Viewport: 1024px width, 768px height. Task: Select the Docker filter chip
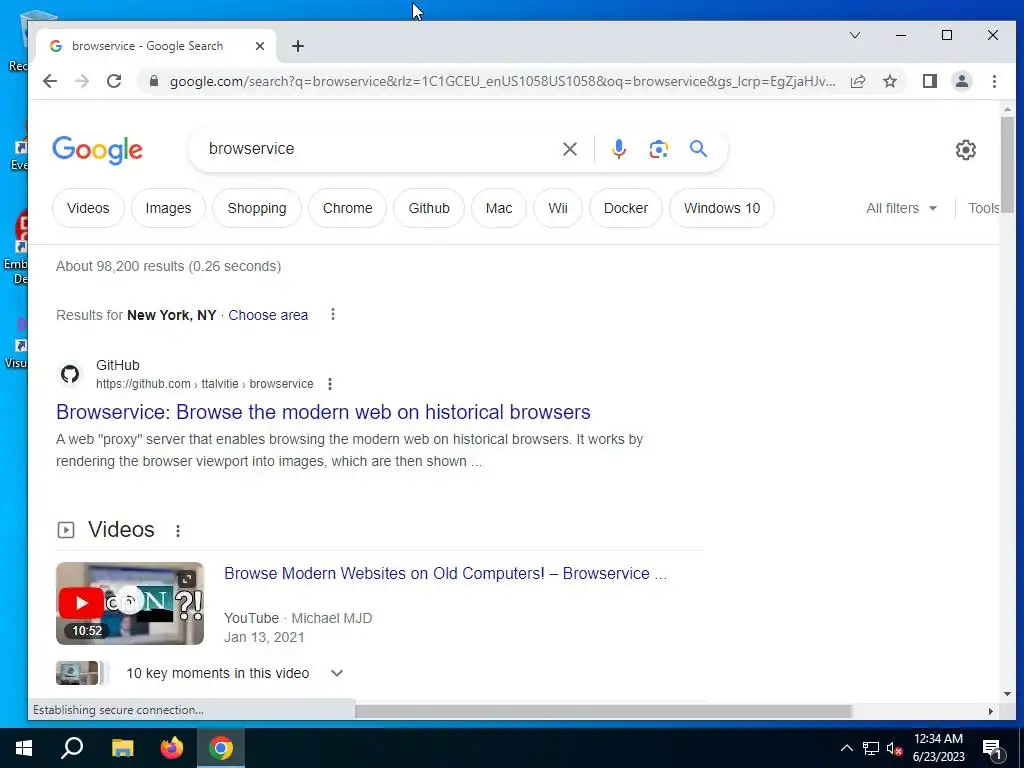click(626, 208)
